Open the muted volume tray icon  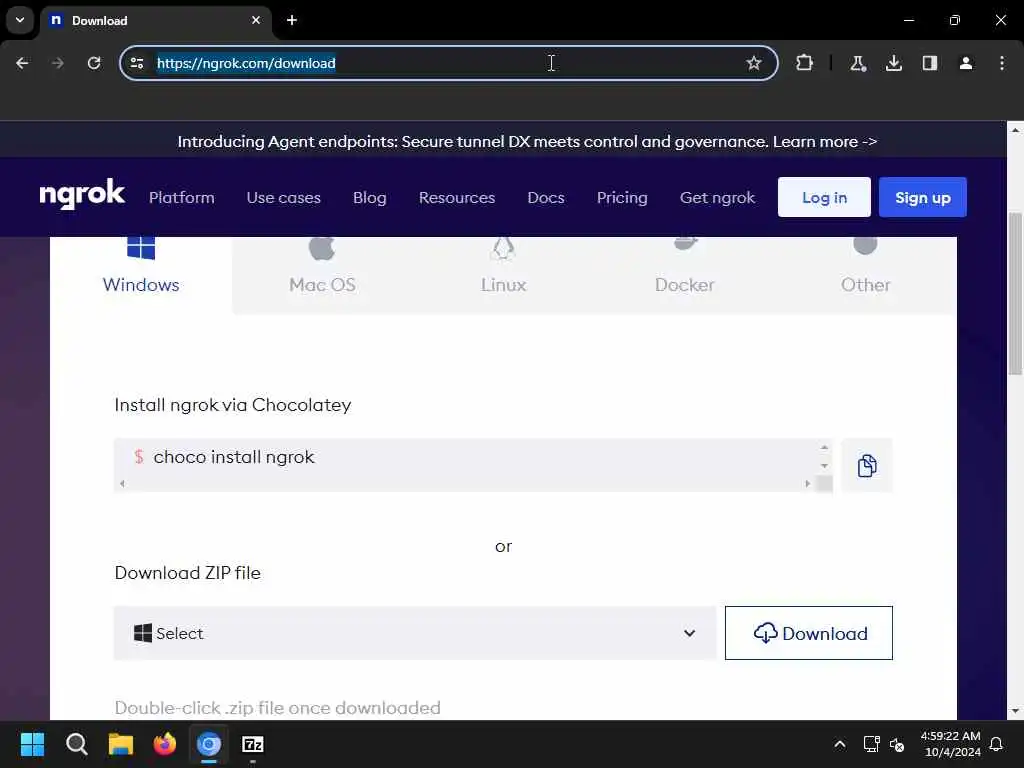[897, 744]
